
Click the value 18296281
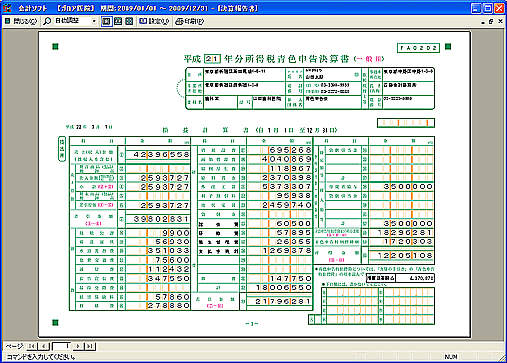[x=405, y=232]
